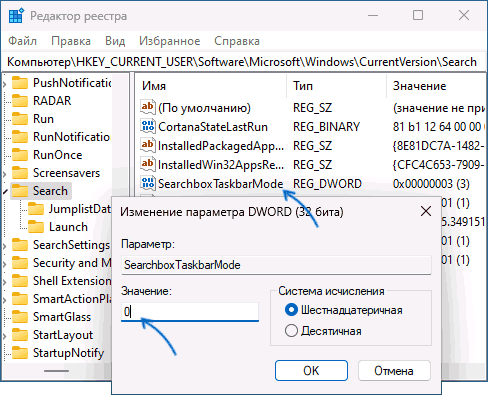
Task: Click the Отмена button
Action: tap(394, 370)
